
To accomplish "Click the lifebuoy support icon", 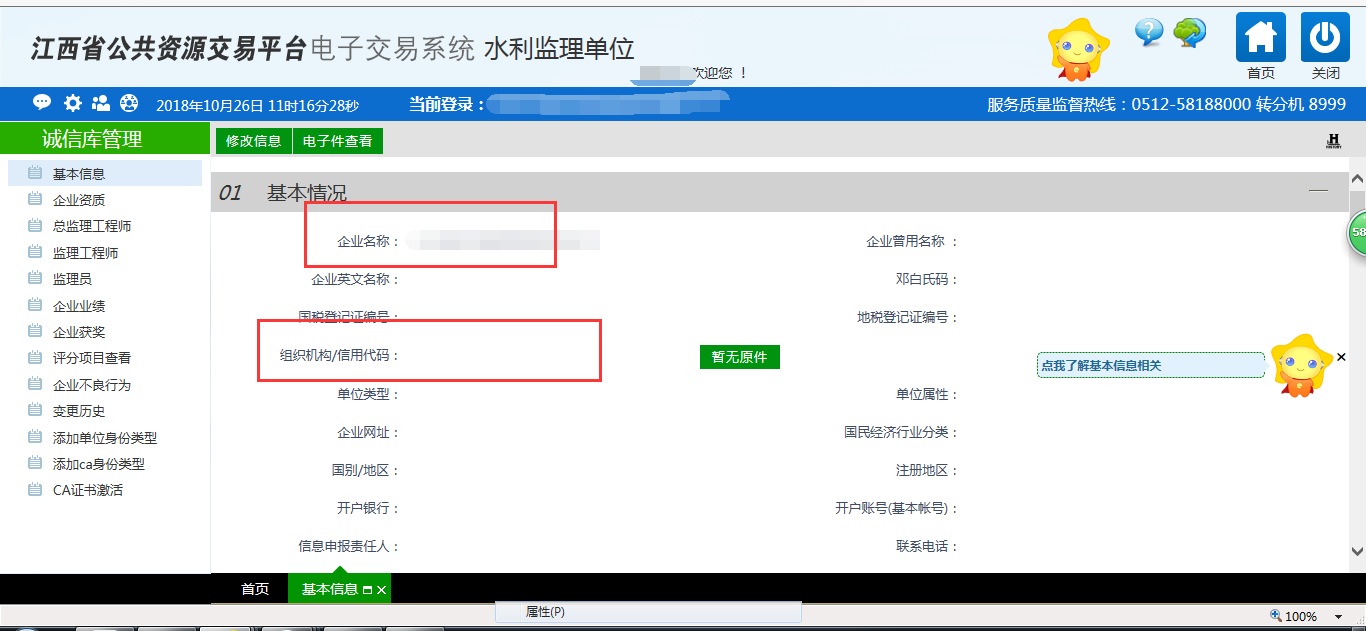I will pyautogui.click(x=129, y=103).
